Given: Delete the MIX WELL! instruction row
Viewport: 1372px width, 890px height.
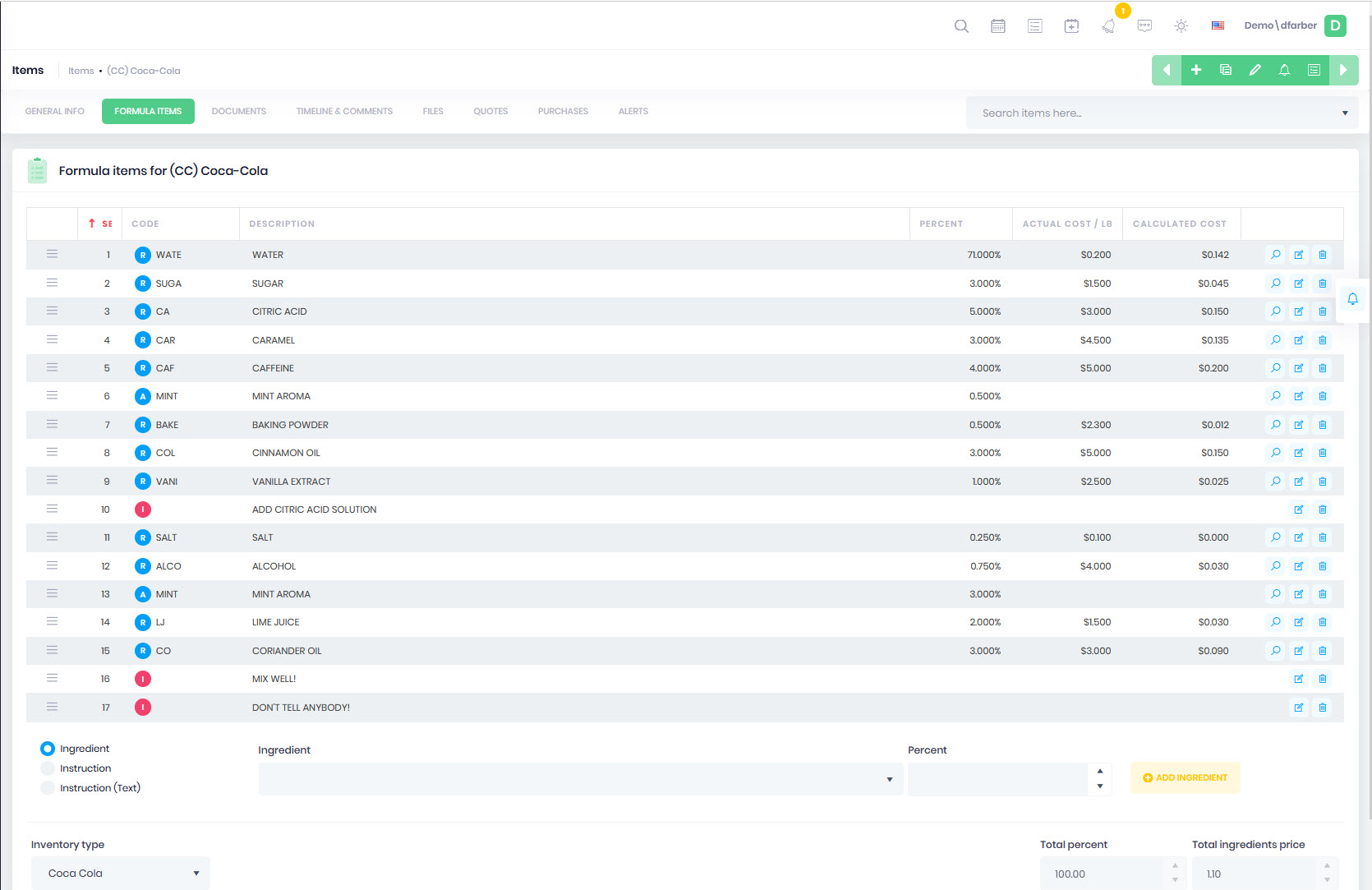Looking at the screenshot, I should 1323,679.
